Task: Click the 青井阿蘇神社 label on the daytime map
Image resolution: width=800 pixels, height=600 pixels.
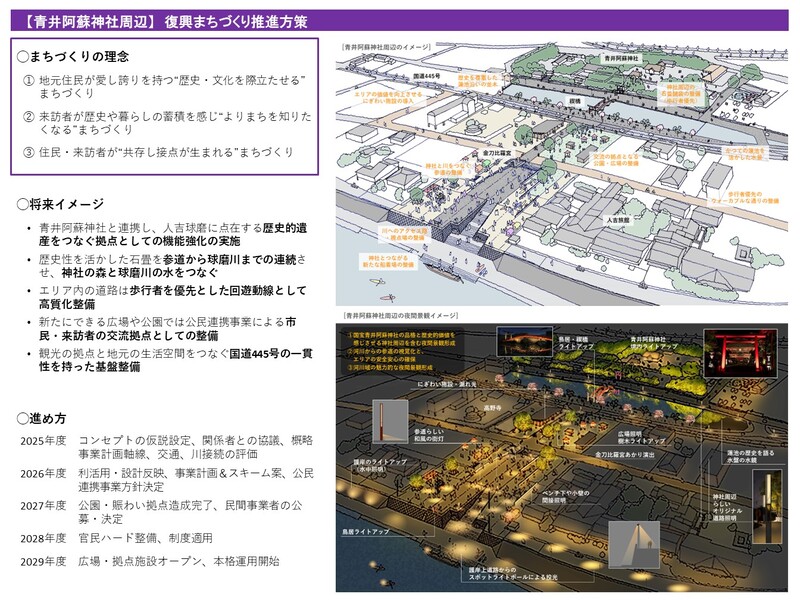Action: click(x=620, y=60)
